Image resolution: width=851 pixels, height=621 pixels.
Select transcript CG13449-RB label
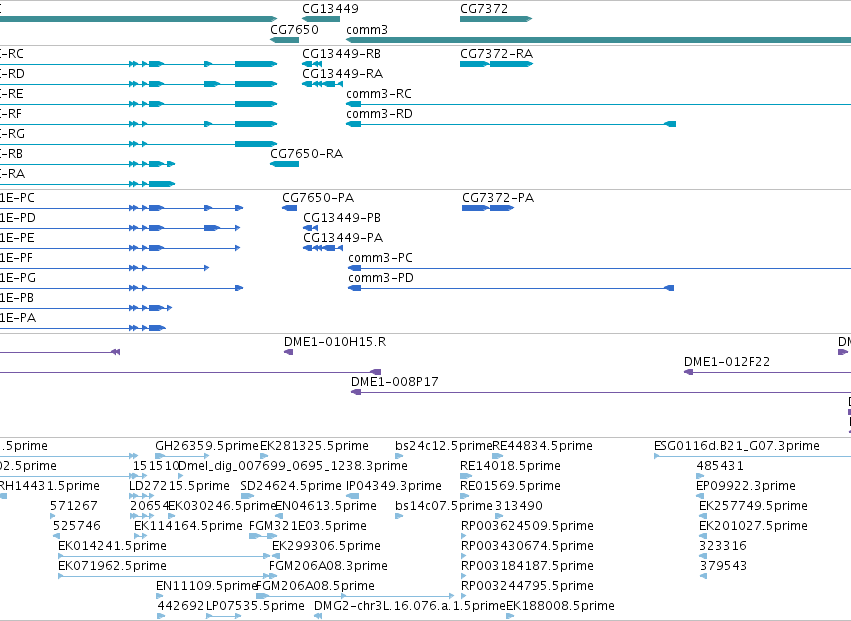pyautogui.click(x=341, y=54)
